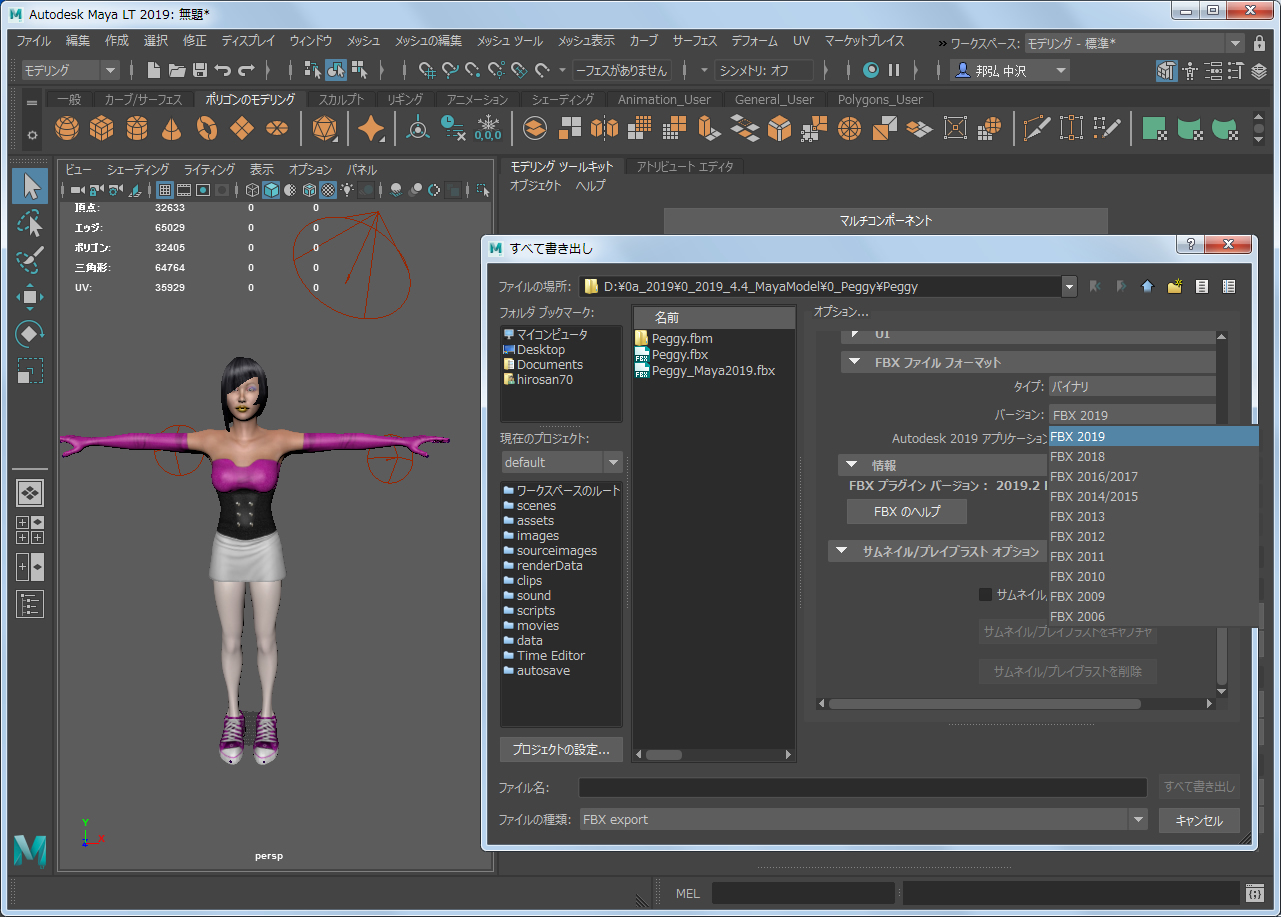The image size is (1281, 917).
Task: Open the single-pane layout in toolbox
Action: [x=30, y=493]
